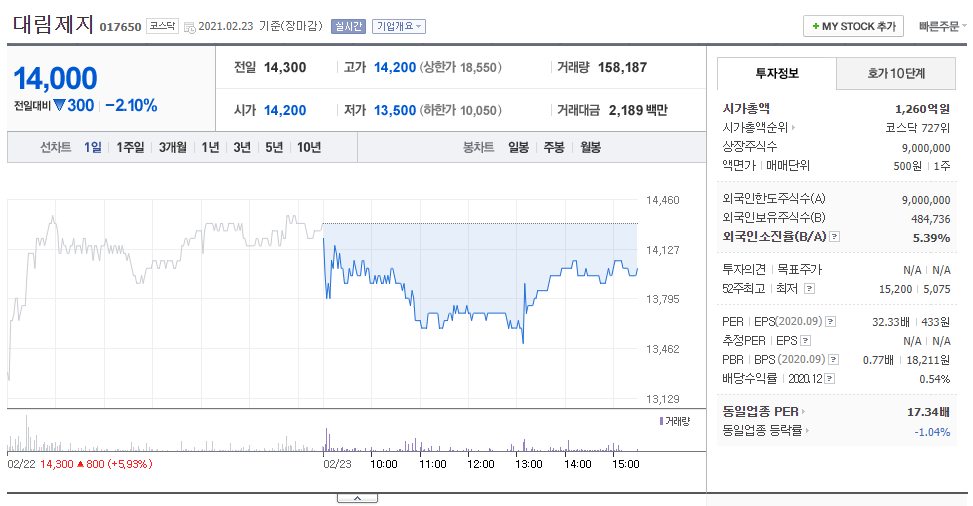Viewport: 973px width, 506px height.
Task: Click the MY STOCK 추가 button
Action: pos(853,26)
